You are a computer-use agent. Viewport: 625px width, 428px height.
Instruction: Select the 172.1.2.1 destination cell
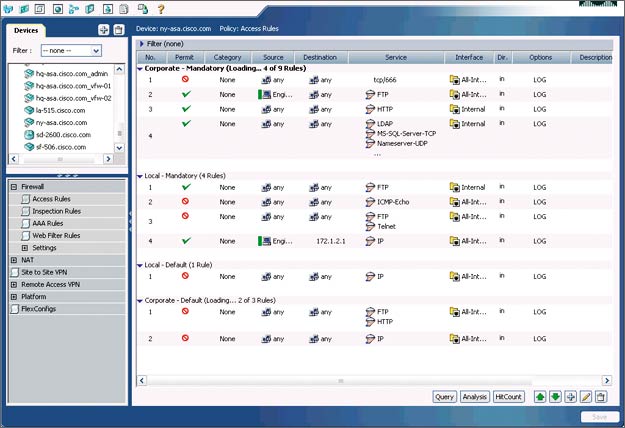click(331, 241)
